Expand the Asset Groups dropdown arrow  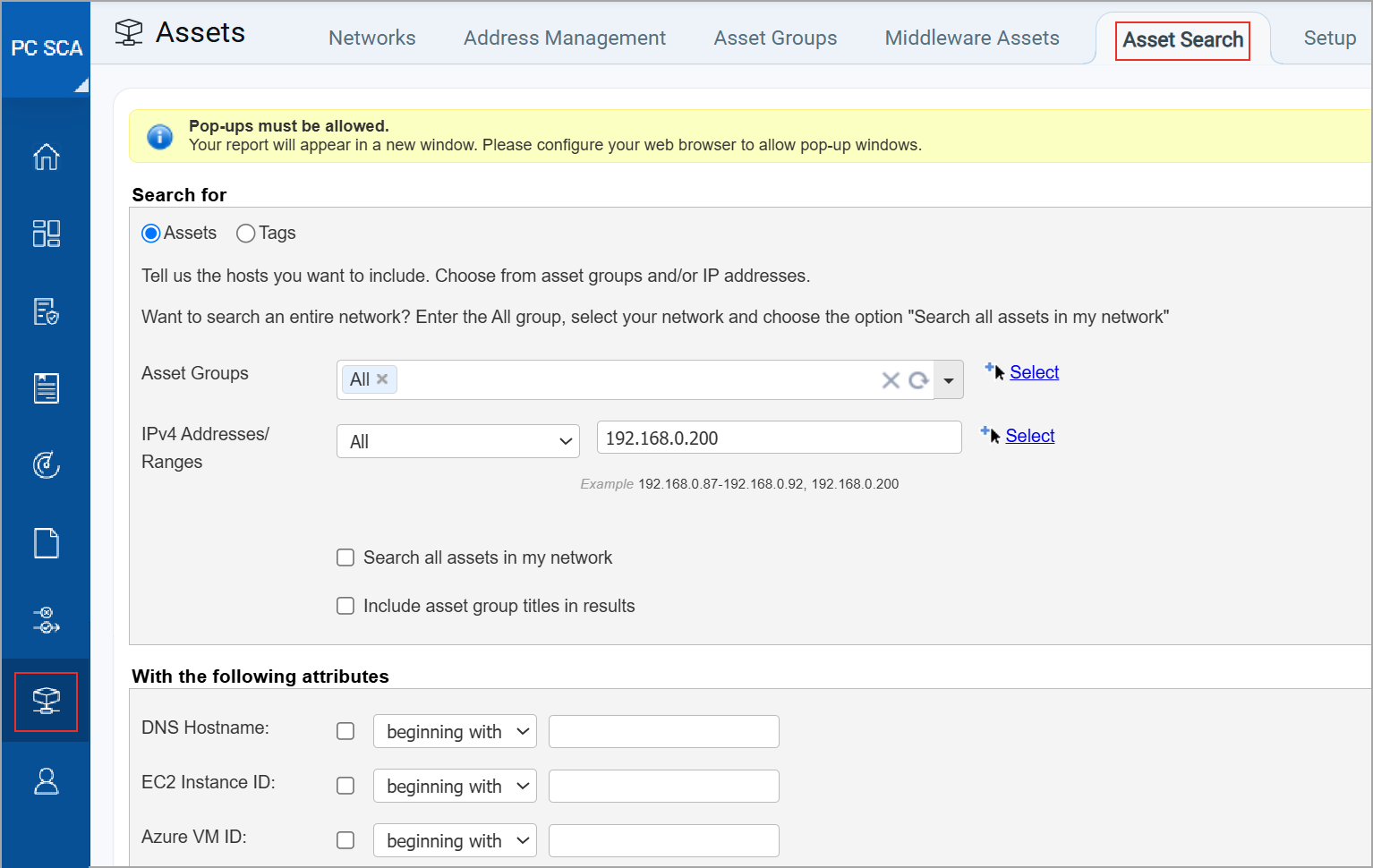(x=948, y=380)
